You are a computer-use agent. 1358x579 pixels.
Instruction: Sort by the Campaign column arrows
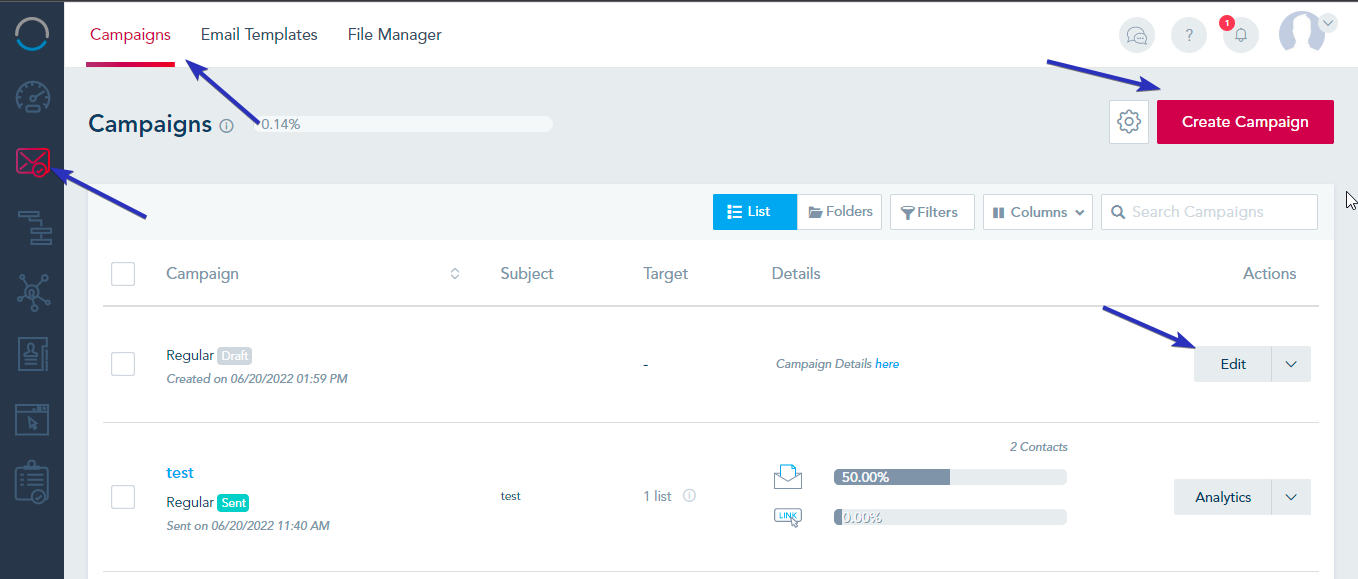click(x=455, y=273)
